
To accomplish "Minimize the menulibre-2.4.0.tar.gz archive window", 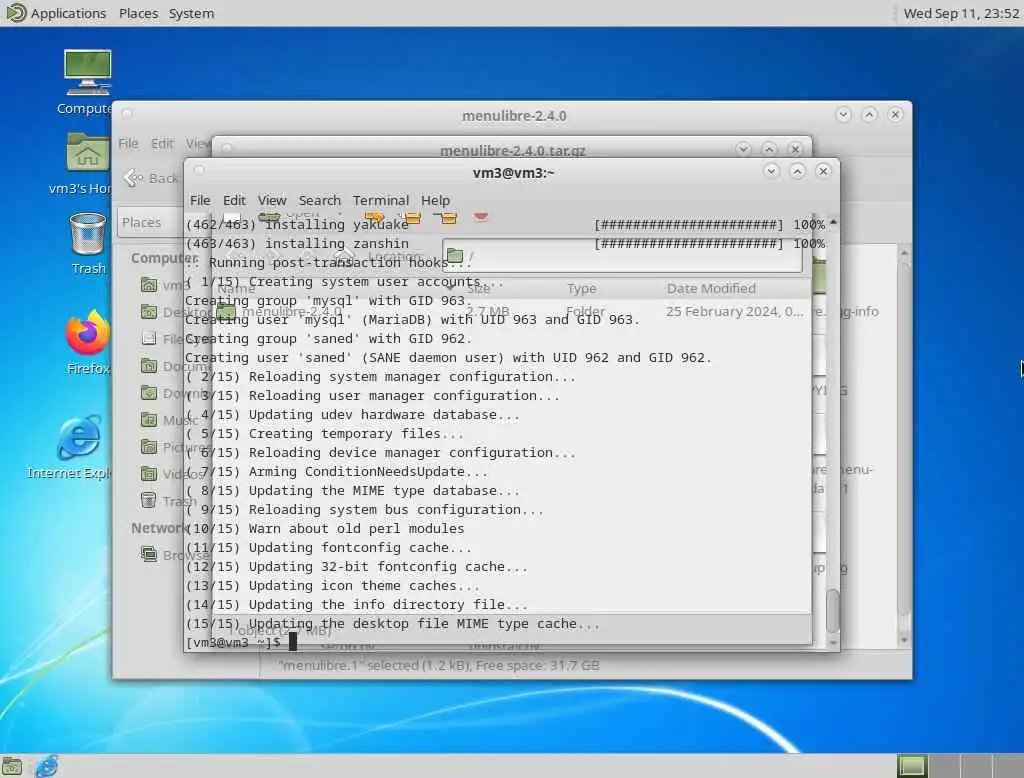I will (743, 149).
